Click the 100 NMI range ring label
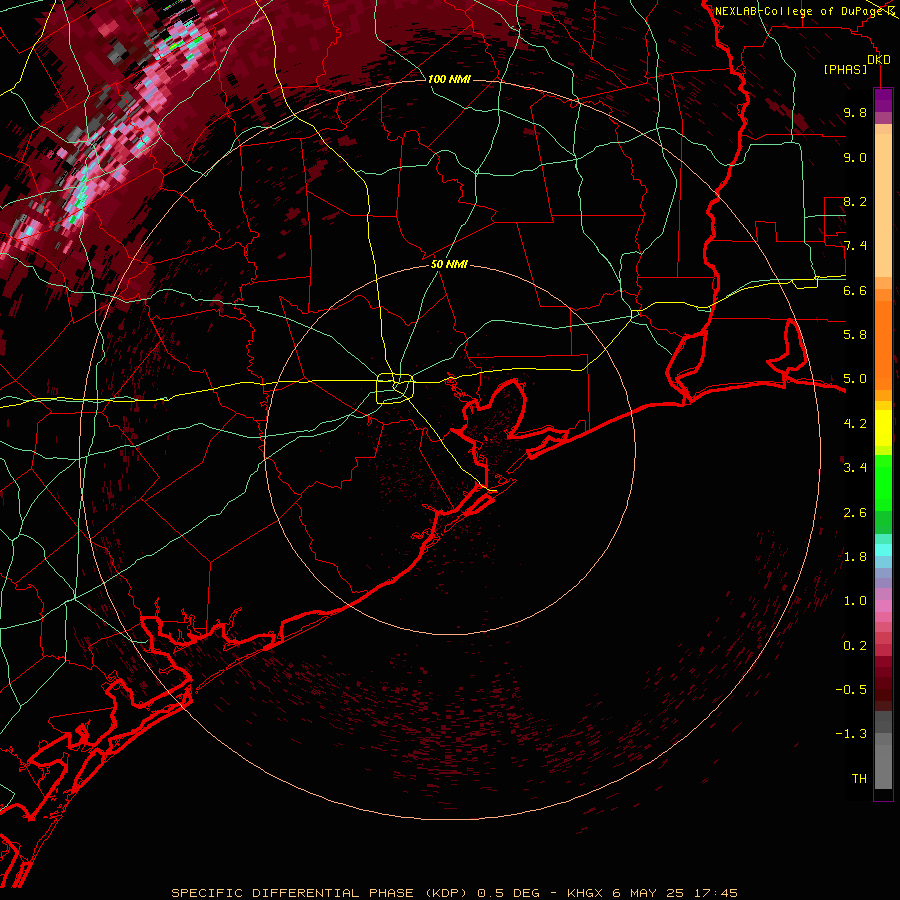 pyautogui.click(x=449, y=79)
